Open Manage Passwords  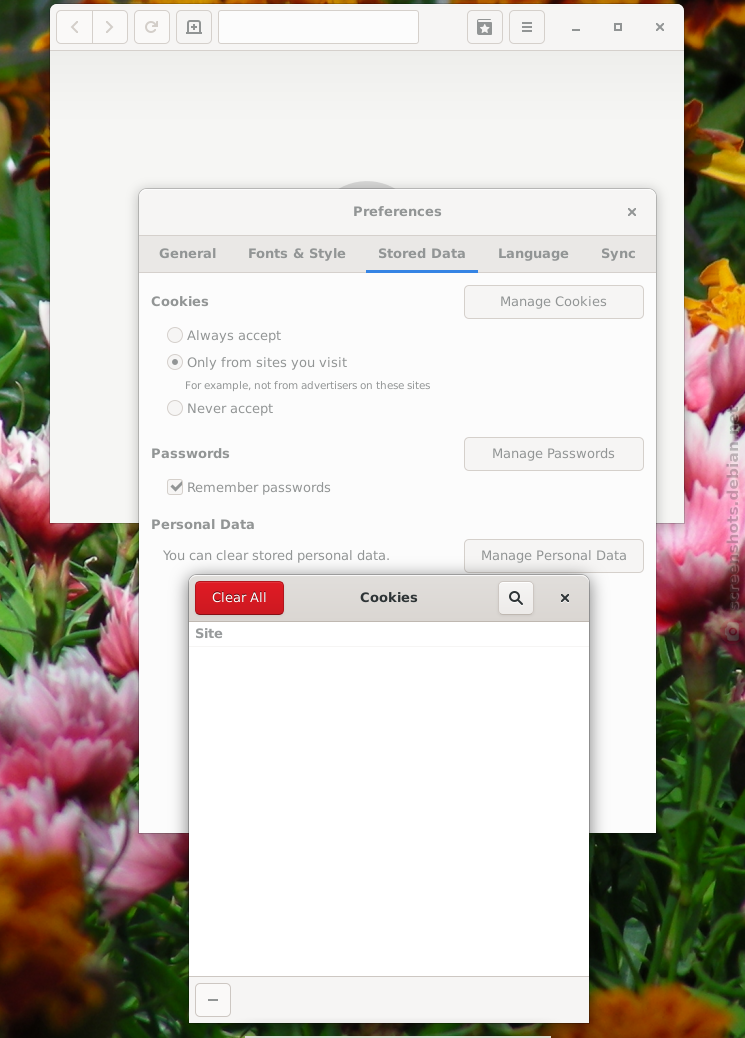click(x=554, y=454)
